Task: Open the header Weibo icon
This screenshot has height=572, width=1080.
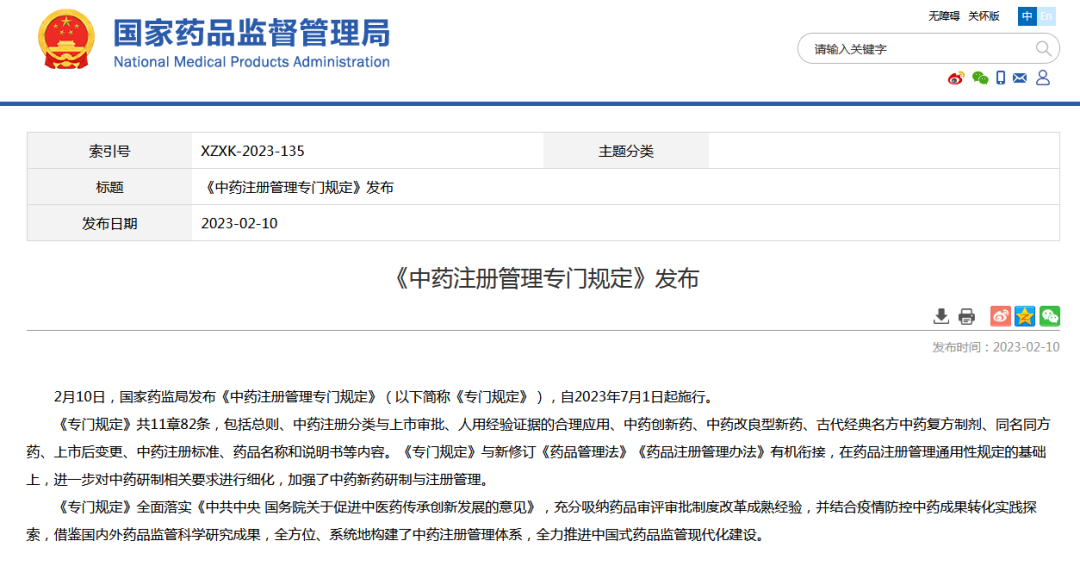Action: coord(956,78)
